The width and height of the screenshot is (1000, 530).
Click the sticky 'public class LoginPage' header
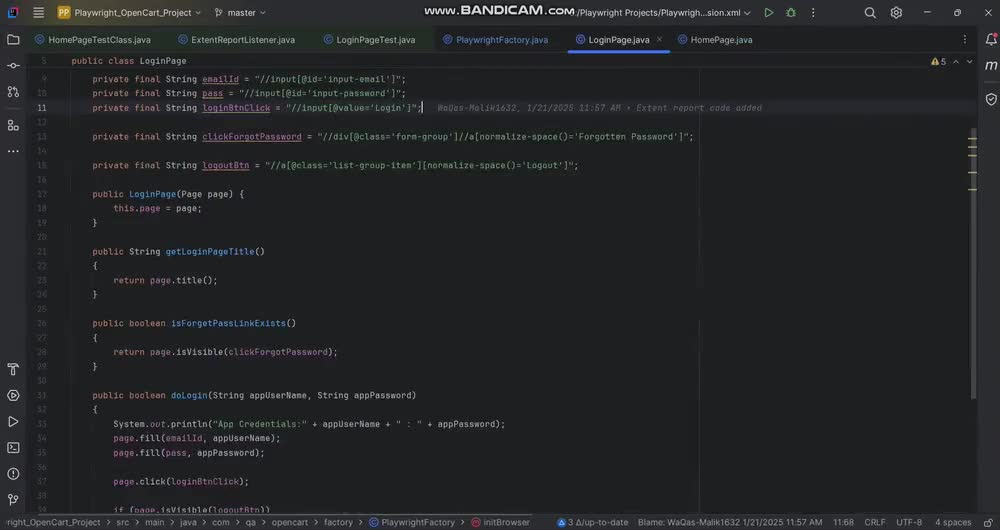(129, 61)
